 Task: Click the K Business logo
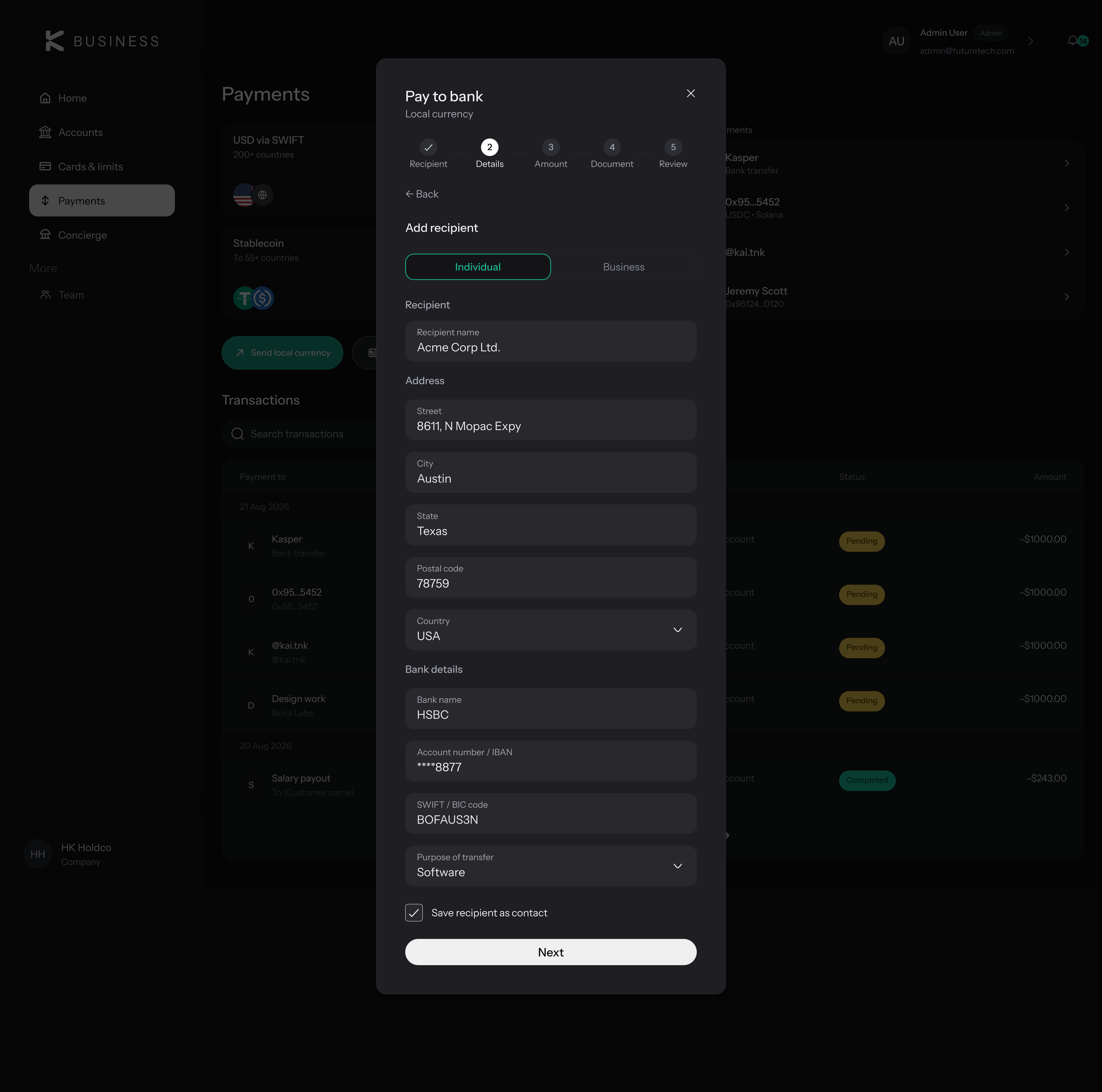click(x=102, y=41)
